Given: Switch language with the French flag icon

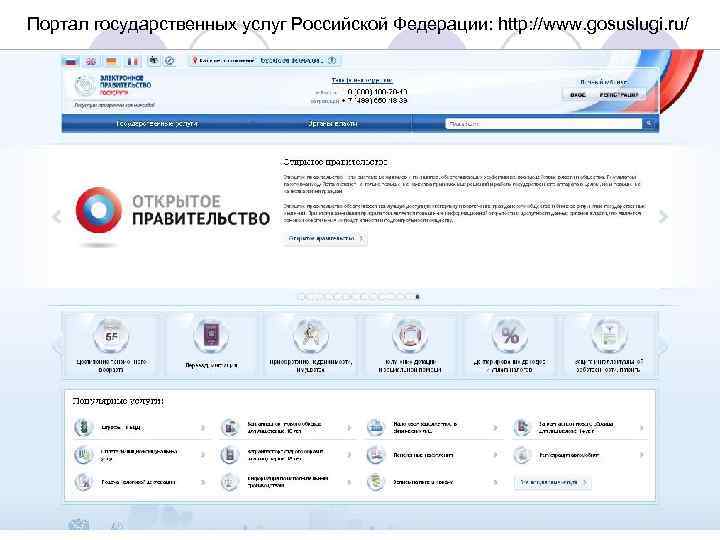Looking at the screenshot, I should 132,61.
